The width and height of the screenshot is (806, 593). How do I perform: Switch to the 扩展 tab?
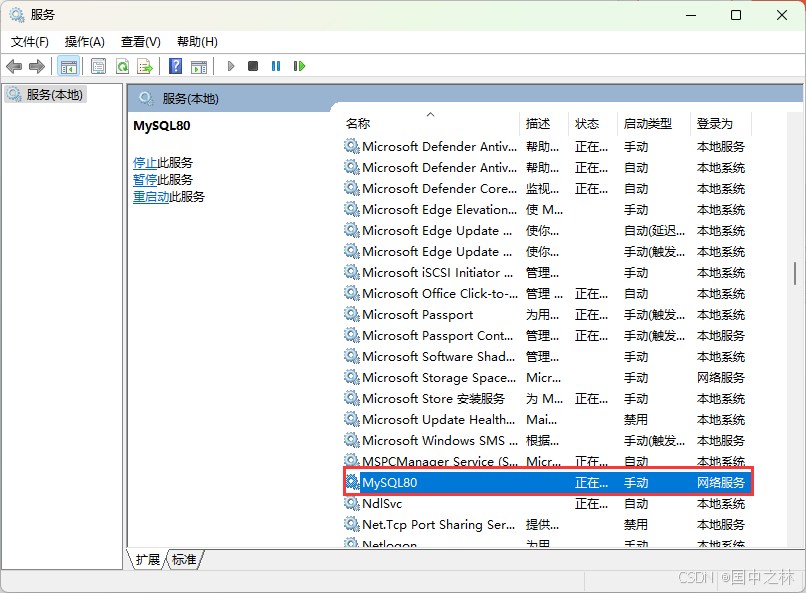[148, 559]
